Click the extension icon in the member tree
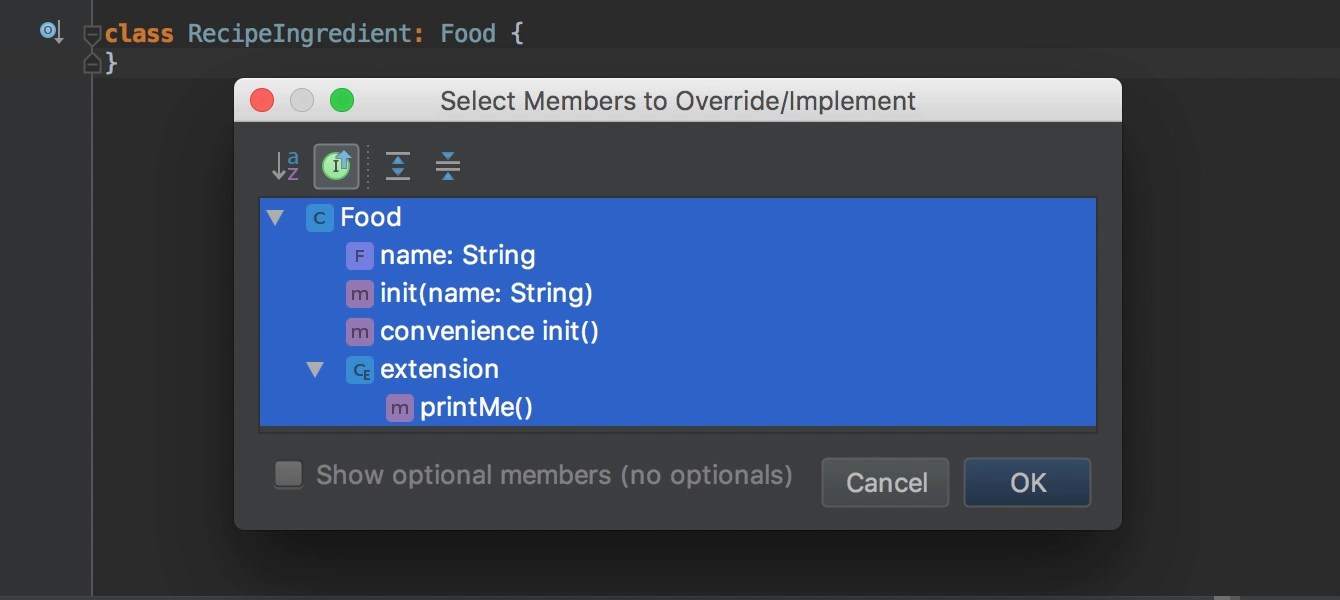Screen dimensions: 1340x600 359,369
